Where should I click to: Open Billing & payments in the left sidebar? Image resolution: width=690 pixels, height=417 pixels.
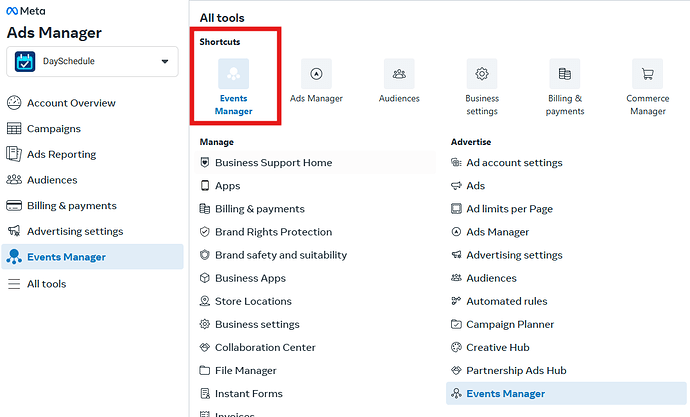[72, 206]
